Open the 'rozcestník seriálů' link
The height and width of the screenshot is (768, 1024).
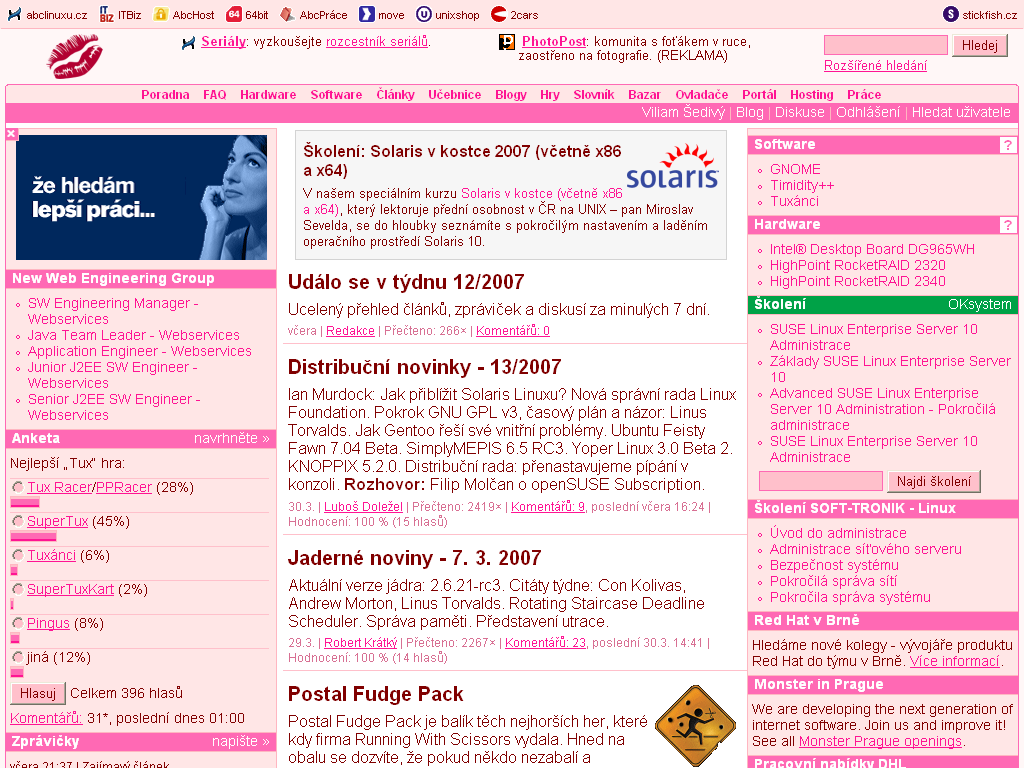point(377,42)
